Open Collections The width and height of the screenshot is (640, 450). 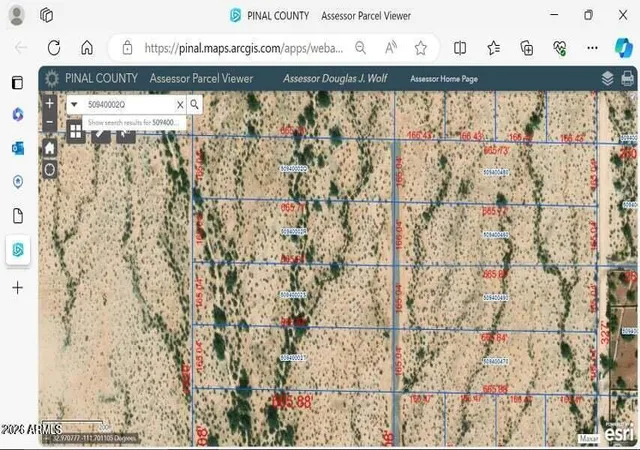(527, 48)
